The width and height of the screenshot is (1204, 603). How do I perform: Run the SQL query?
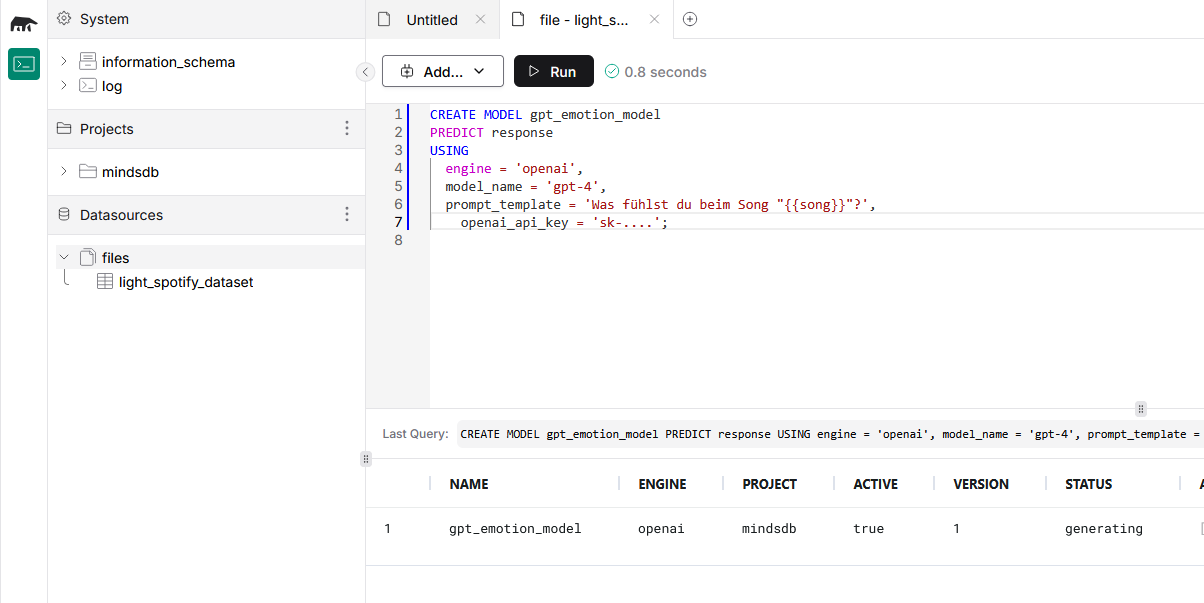[553, 71]
